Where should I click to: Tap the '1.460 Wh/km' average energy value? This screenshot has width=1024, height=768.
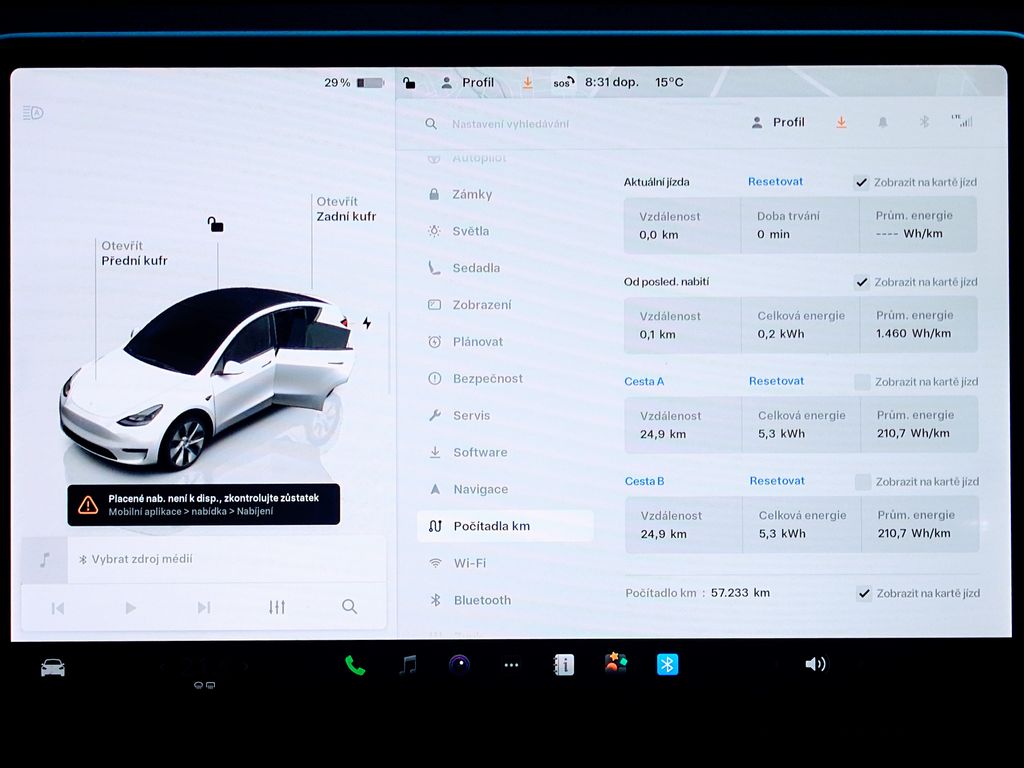(914, 333)
